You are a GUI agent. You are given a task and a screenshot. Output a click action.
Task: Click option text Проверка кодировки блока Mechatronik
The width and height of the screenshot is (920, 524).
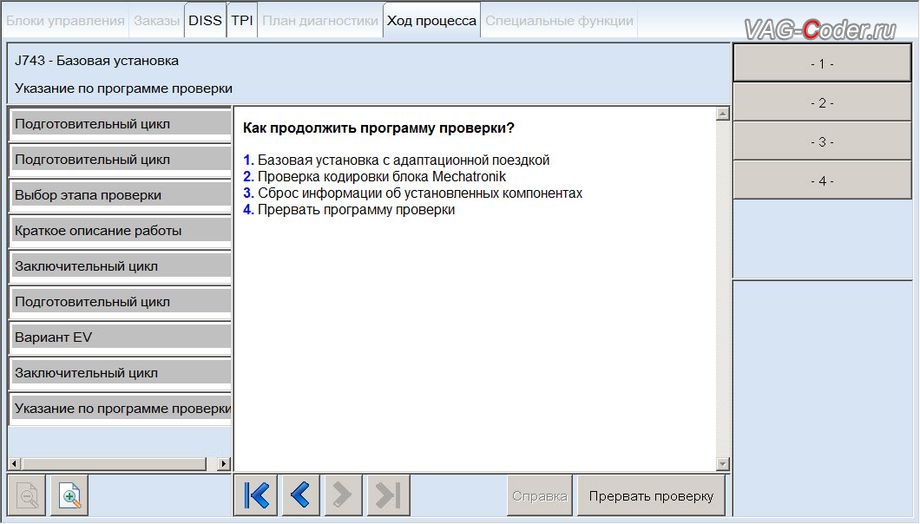(x=381, y=177)
